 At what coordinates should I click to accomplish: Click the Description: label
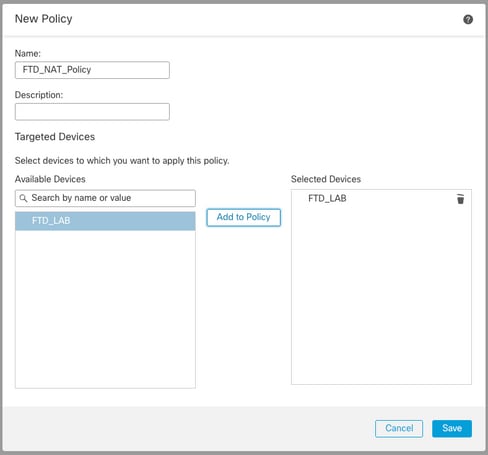pyautogui.click(x=39, y=95)
